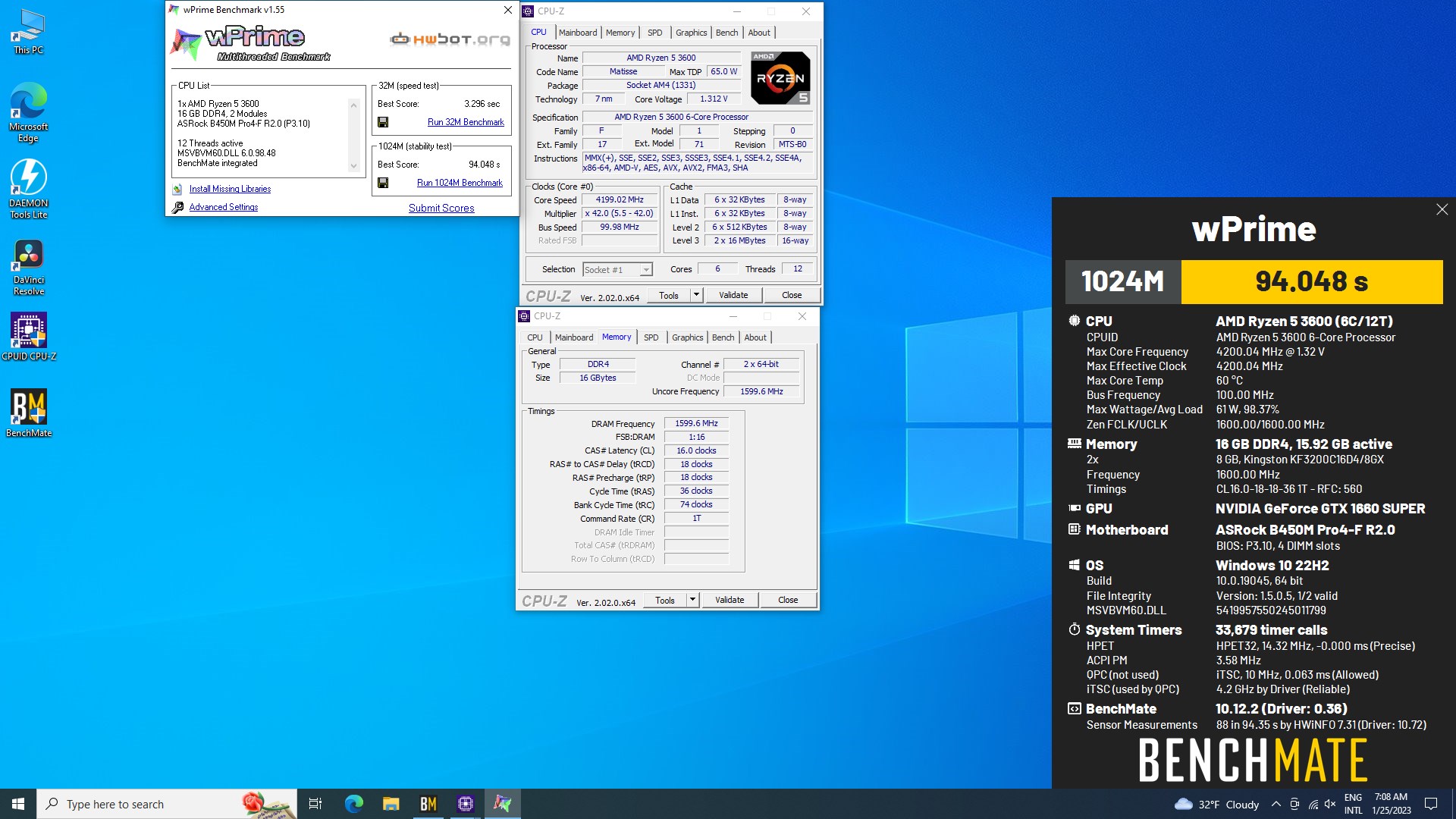Click Close button in top CPU-Z window
1456x819 pixels.
tap(792, 295)
